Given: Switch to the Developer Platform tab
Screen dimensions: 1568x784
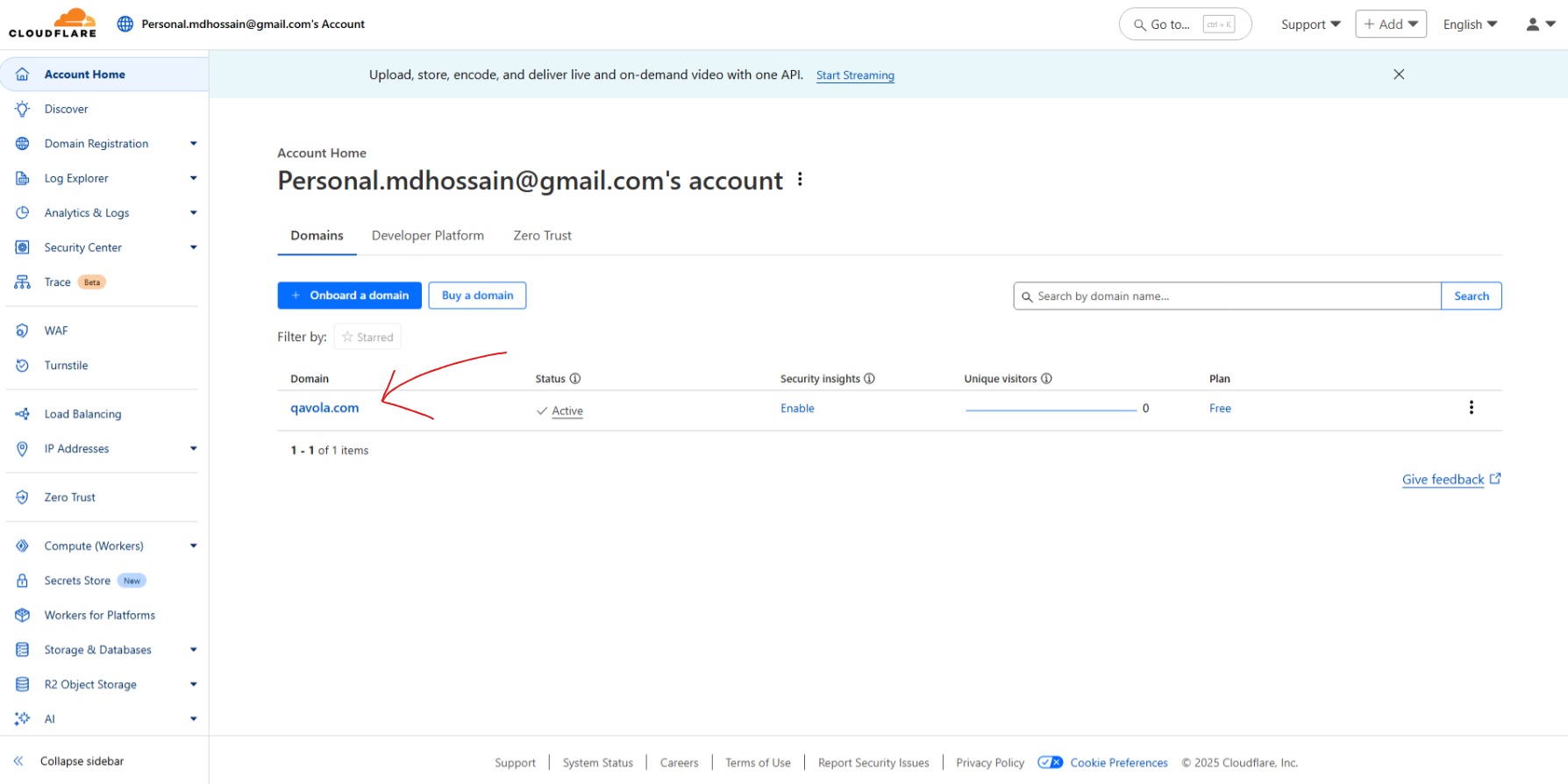Looking at the screenshot, I should [428, 236].
